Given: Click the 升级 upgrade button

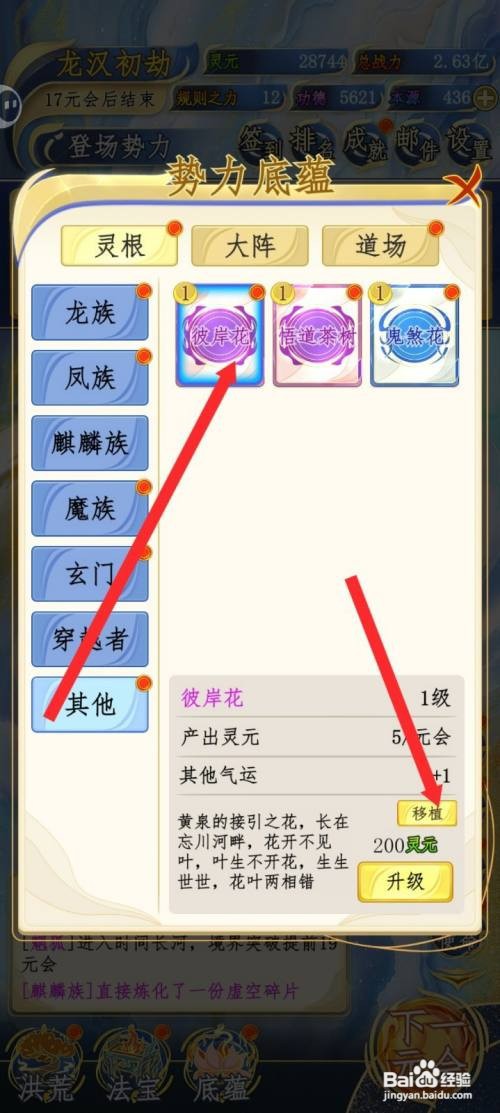Looking at the screenshot, I should point(405,882).
